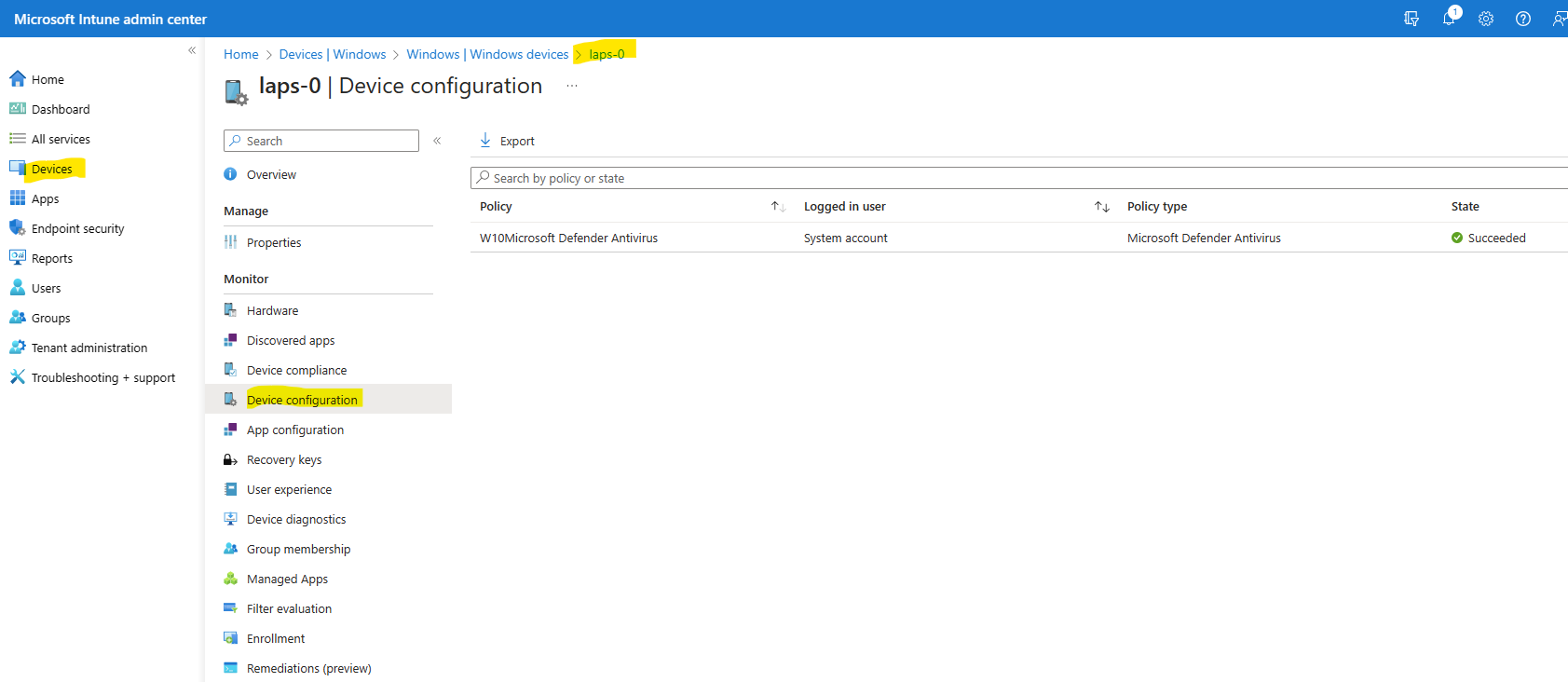
Task: Click the Devices monitor icon
Action: click(x=18, y=169)
